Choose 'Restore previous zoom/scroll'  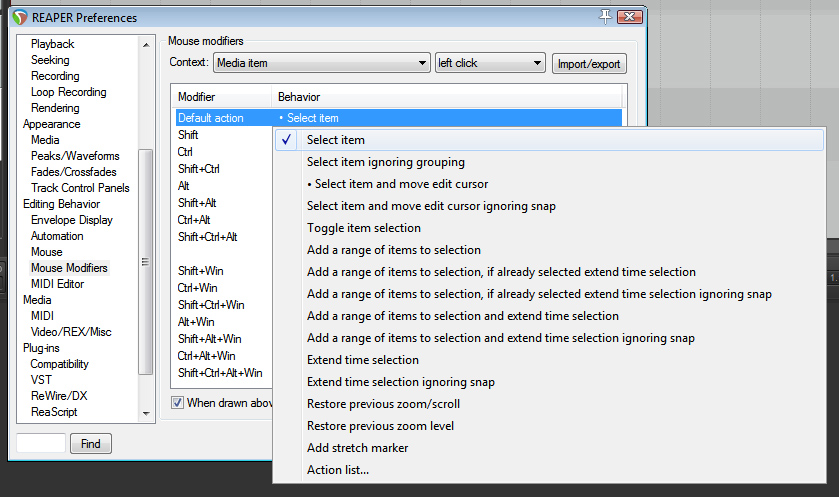coord(550,403)
